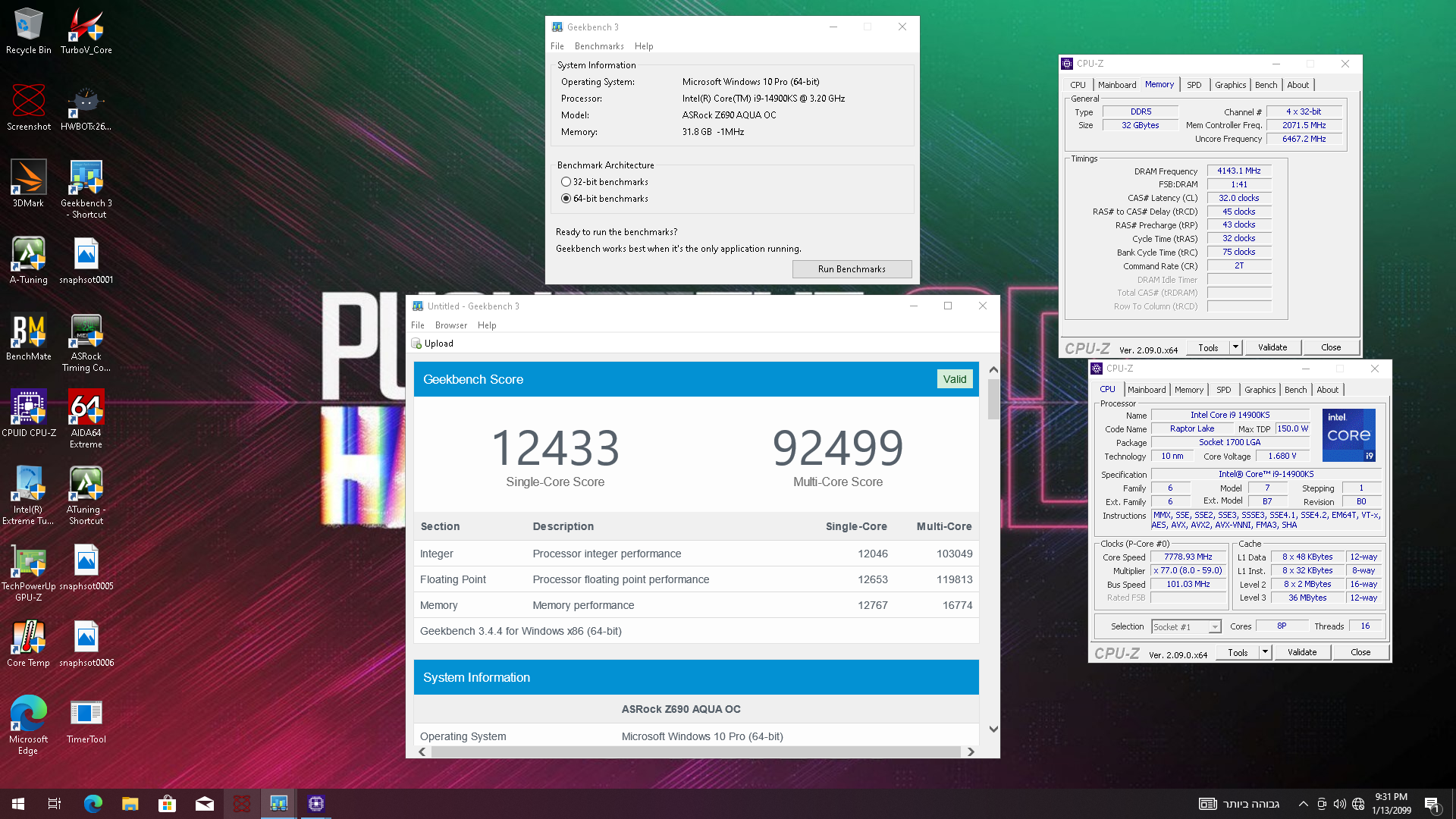The height and width of the screenshot is (819, 1456).
Task: Open File Explorer from taskbar
Action: click(130, 804)
